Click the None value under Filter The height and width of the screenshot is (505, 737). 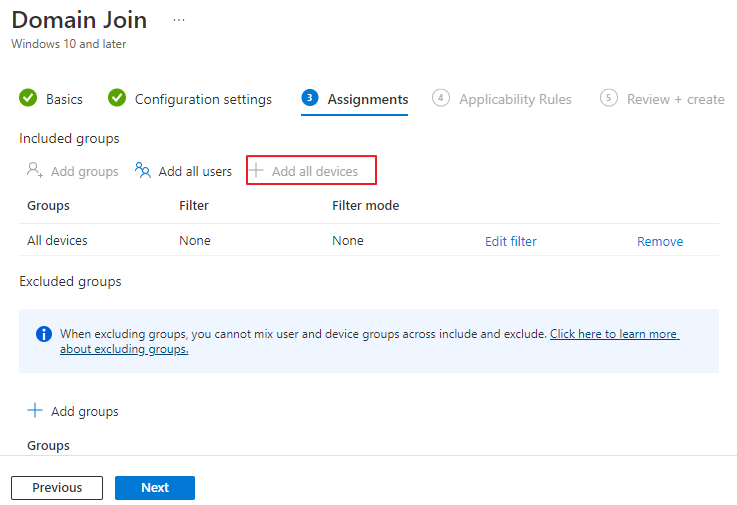coord(195,240)
